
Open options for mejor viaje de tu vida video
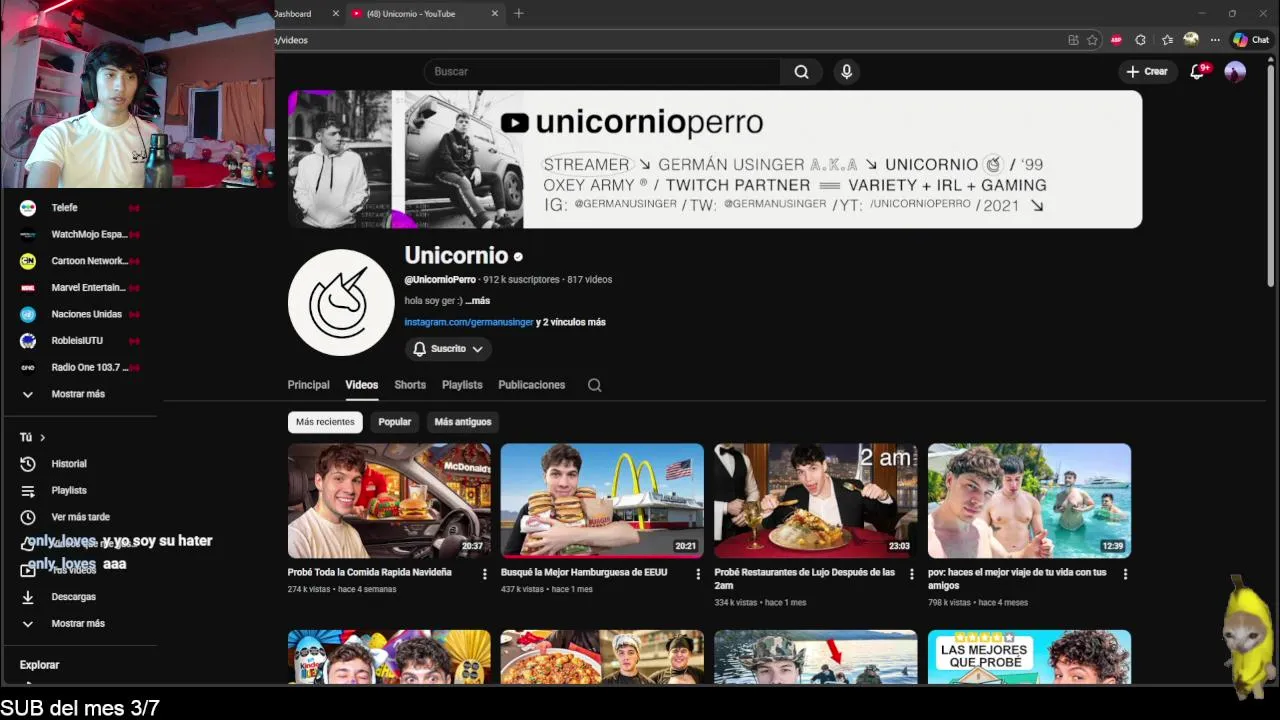click(1125, 574)
